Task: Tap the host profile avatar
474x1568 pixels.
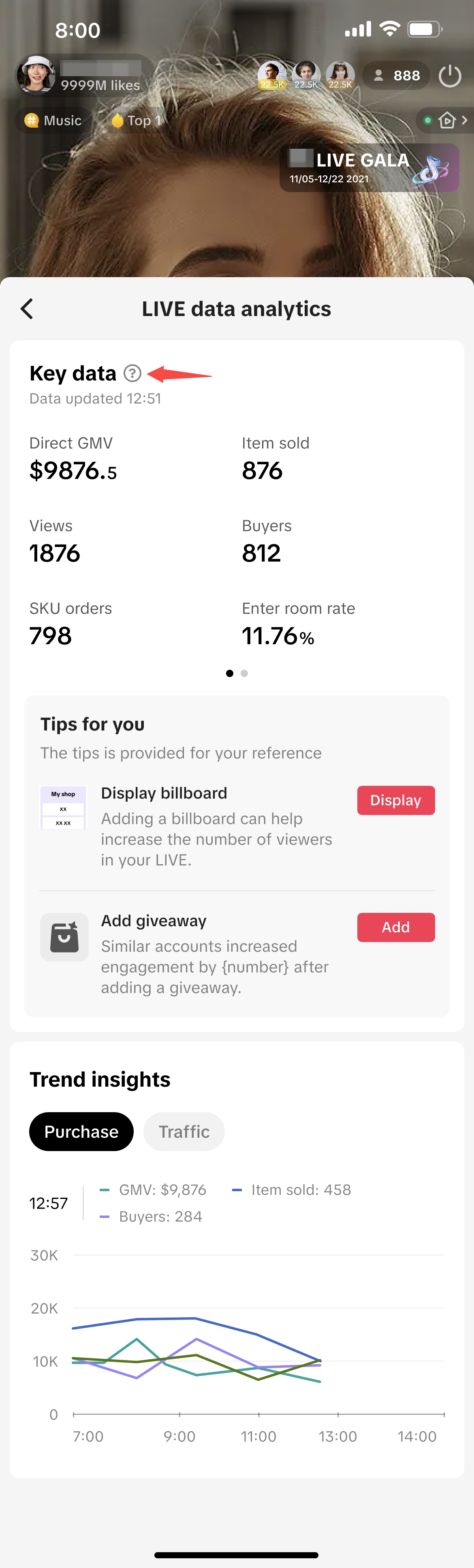Action: point(36,75)
